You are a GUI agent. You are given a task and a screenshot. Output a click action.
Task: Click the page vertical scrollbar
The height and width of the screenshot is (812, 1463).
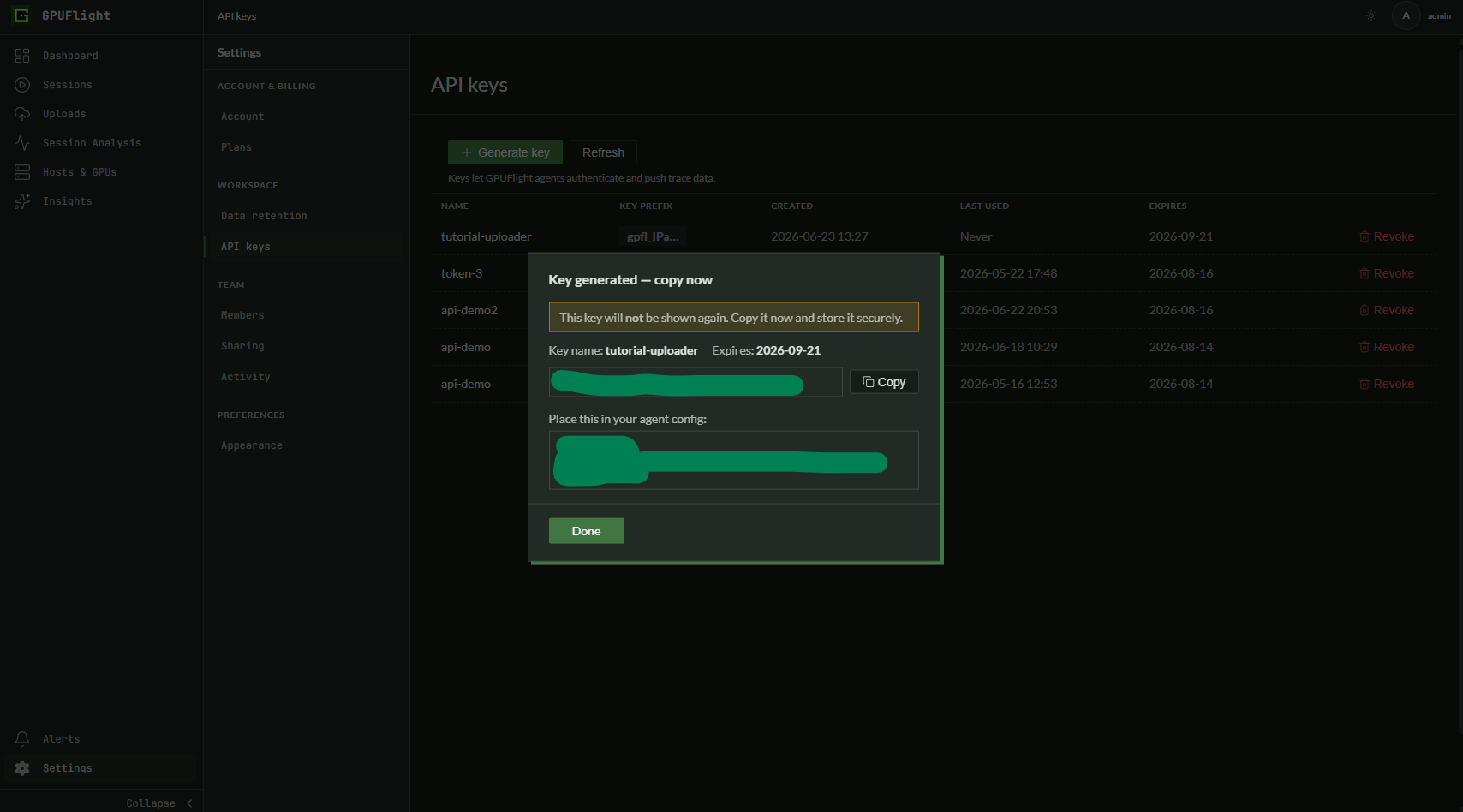tap(1460, 390)
